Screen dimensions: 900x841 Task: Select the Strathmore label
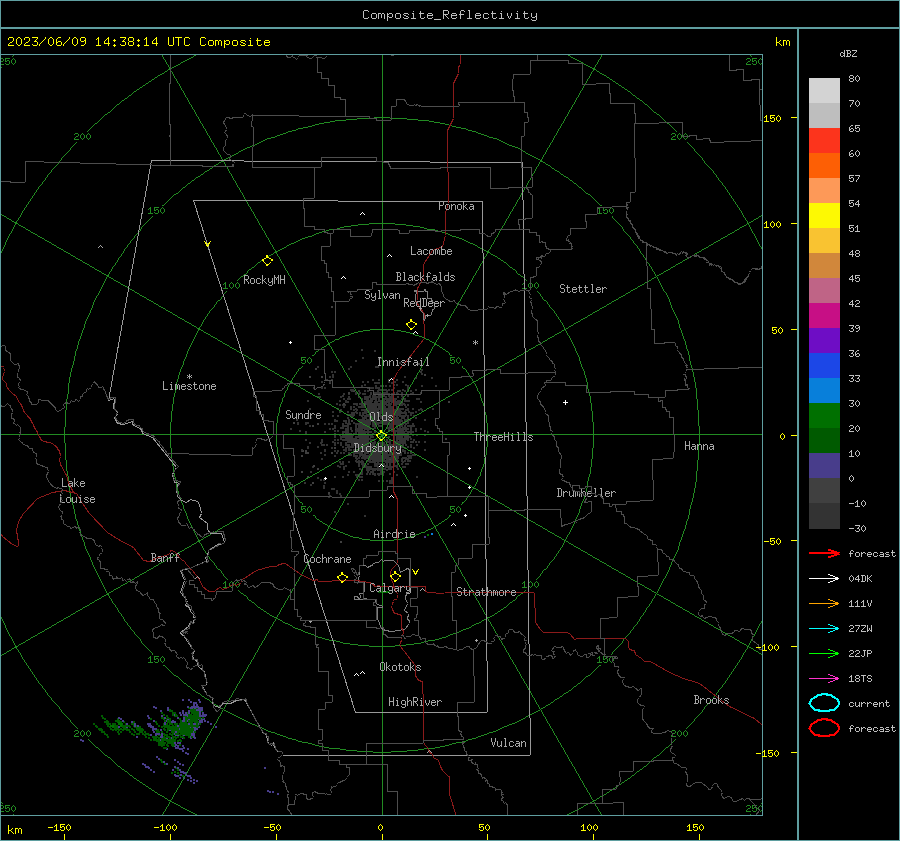coord(486,592)
